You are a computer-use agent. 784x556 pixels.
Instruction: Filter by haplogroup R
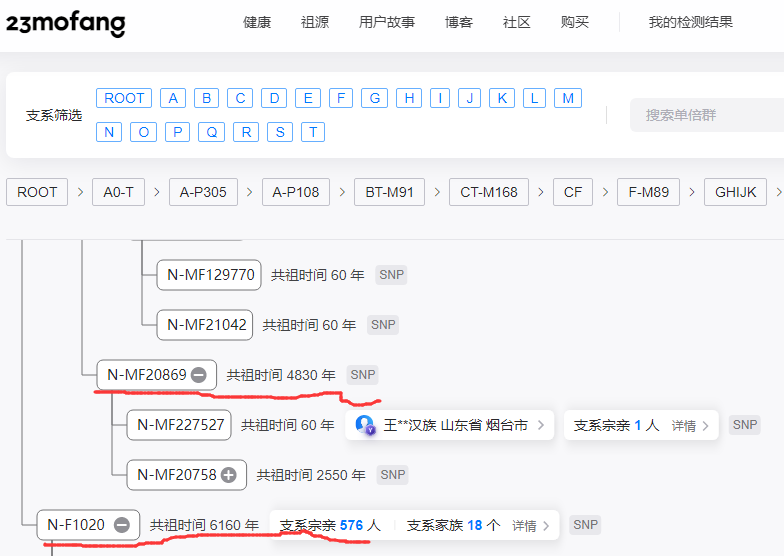(246, 132)
